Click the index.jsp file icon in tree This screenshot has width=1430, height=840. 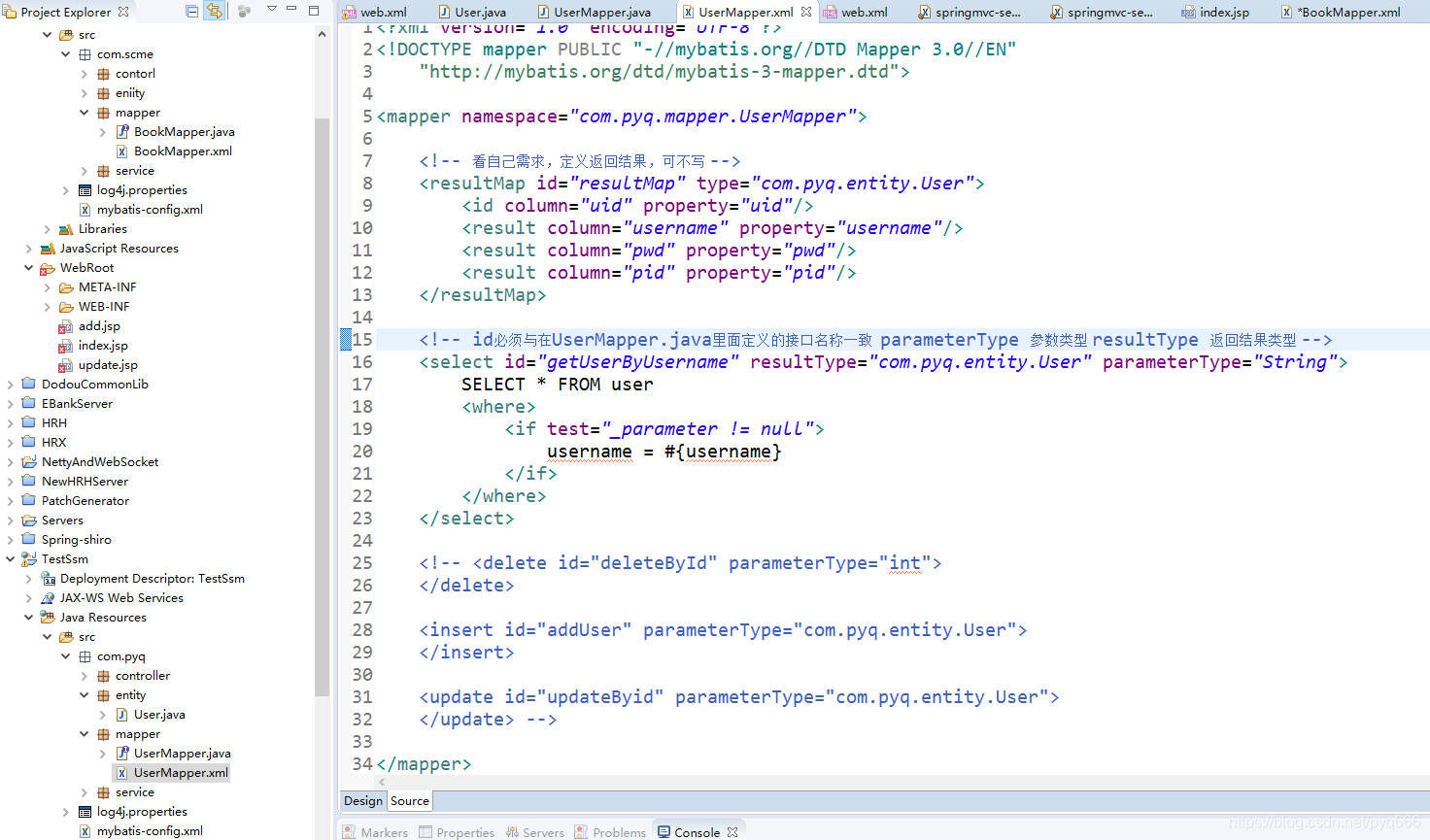tap(66, 346)
